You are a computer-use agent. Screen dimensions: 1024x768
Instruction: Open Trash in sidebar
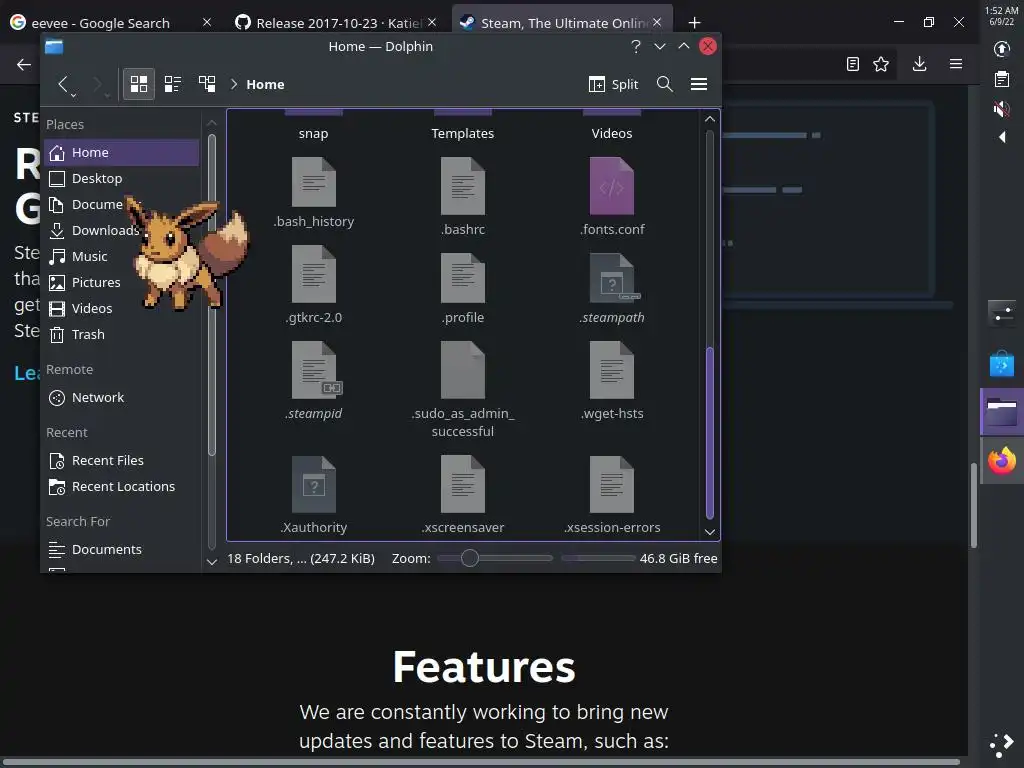pyautogui.click(x=121, y=334)
